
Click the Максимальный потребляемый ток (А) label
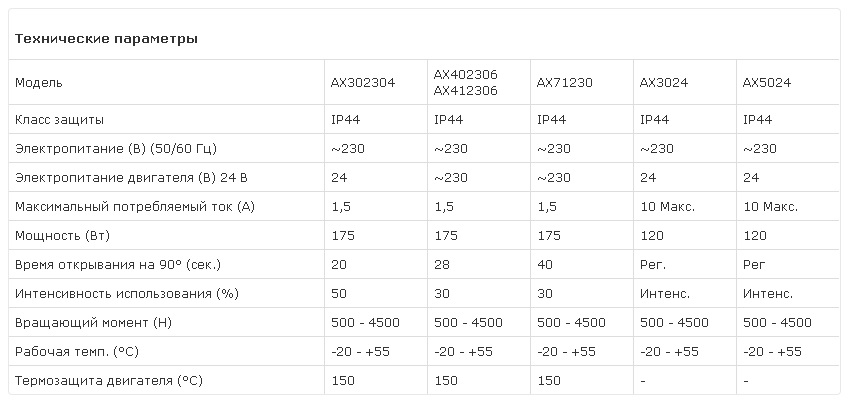[x=135, y=207]
